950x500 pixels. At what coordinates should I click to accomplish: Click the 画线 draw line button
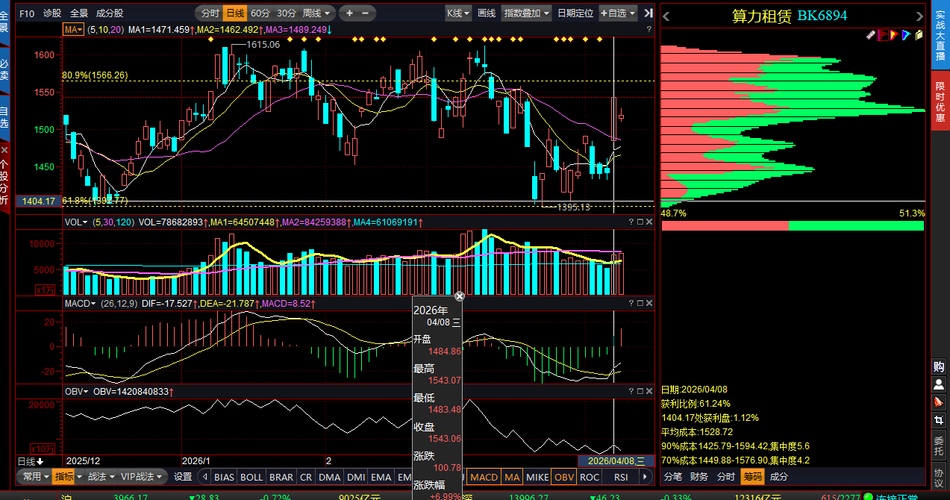(487, 13)
